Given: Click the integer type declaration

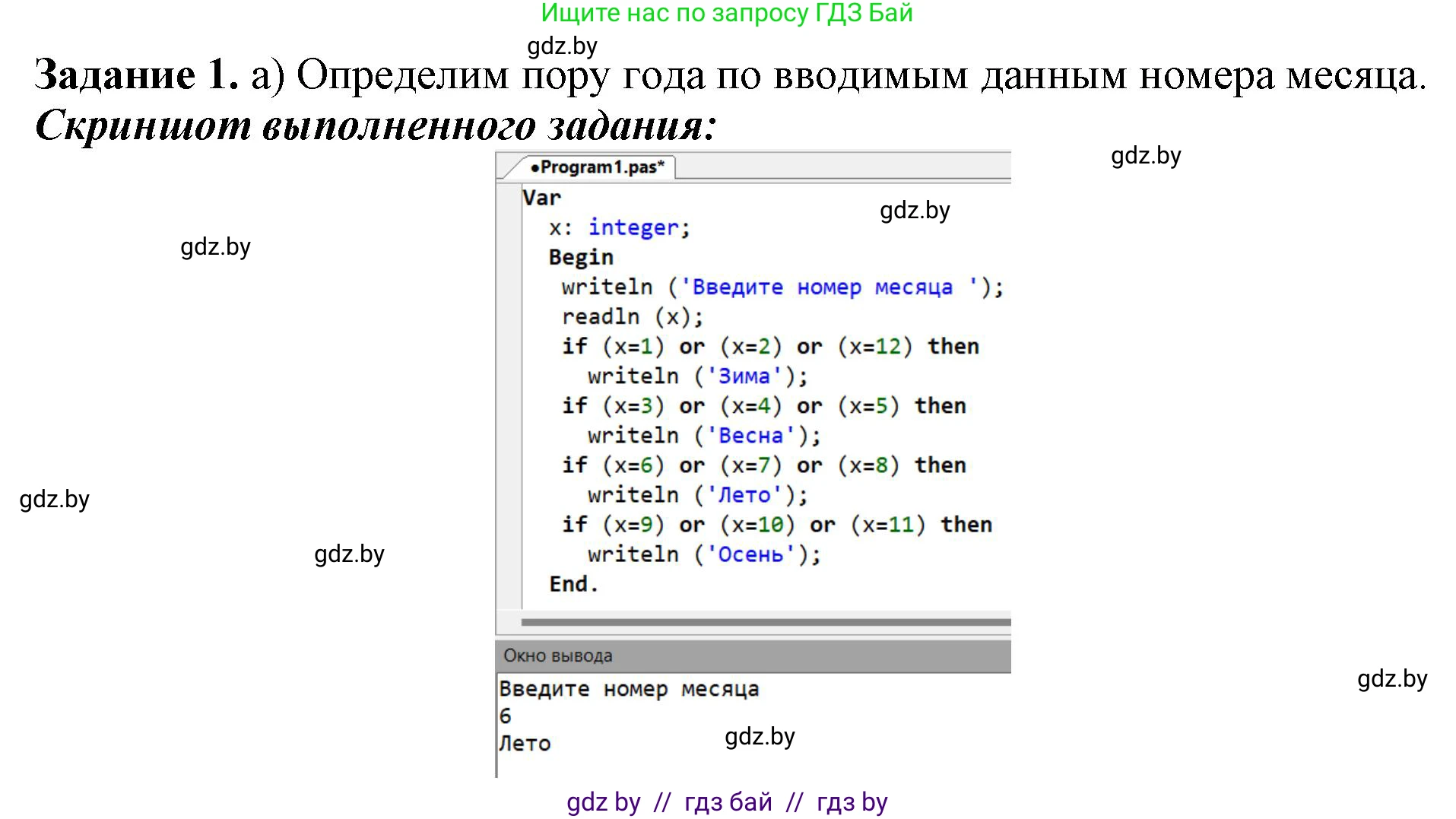Looking at the screenshot, I should [x=633, y=227].
